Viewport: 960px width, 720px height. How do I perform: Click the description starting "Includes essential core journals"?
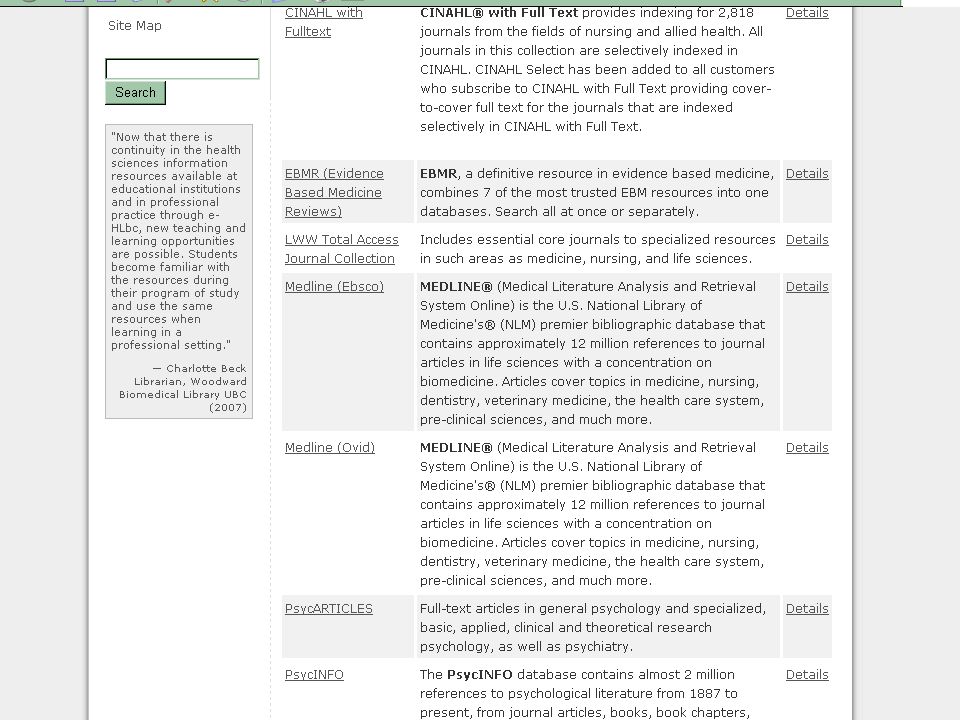point(598,249)
